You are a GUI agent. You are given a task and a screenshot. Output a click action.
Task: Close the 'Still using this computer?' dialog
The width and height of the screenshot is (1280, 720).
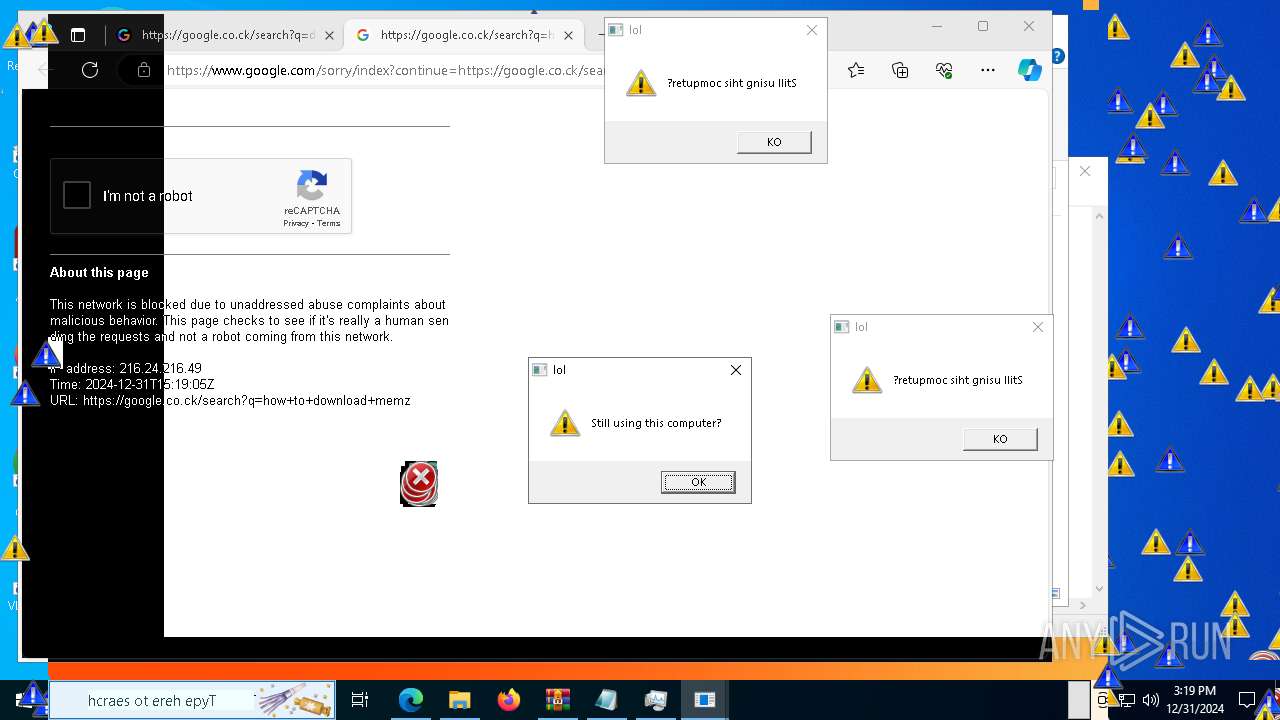click(x=736, y=370)
